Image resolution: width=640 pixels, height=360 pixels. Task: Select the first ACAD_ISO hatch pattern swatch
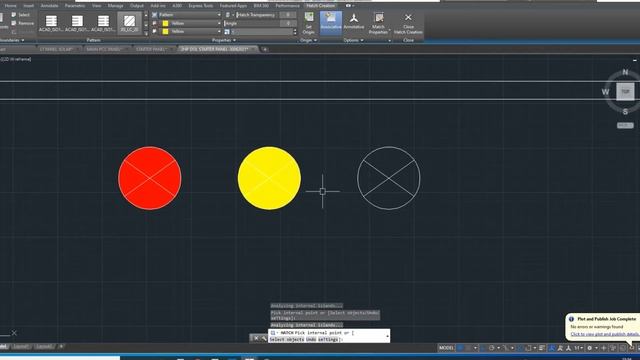pyautogui.click(x=51, y=23)
